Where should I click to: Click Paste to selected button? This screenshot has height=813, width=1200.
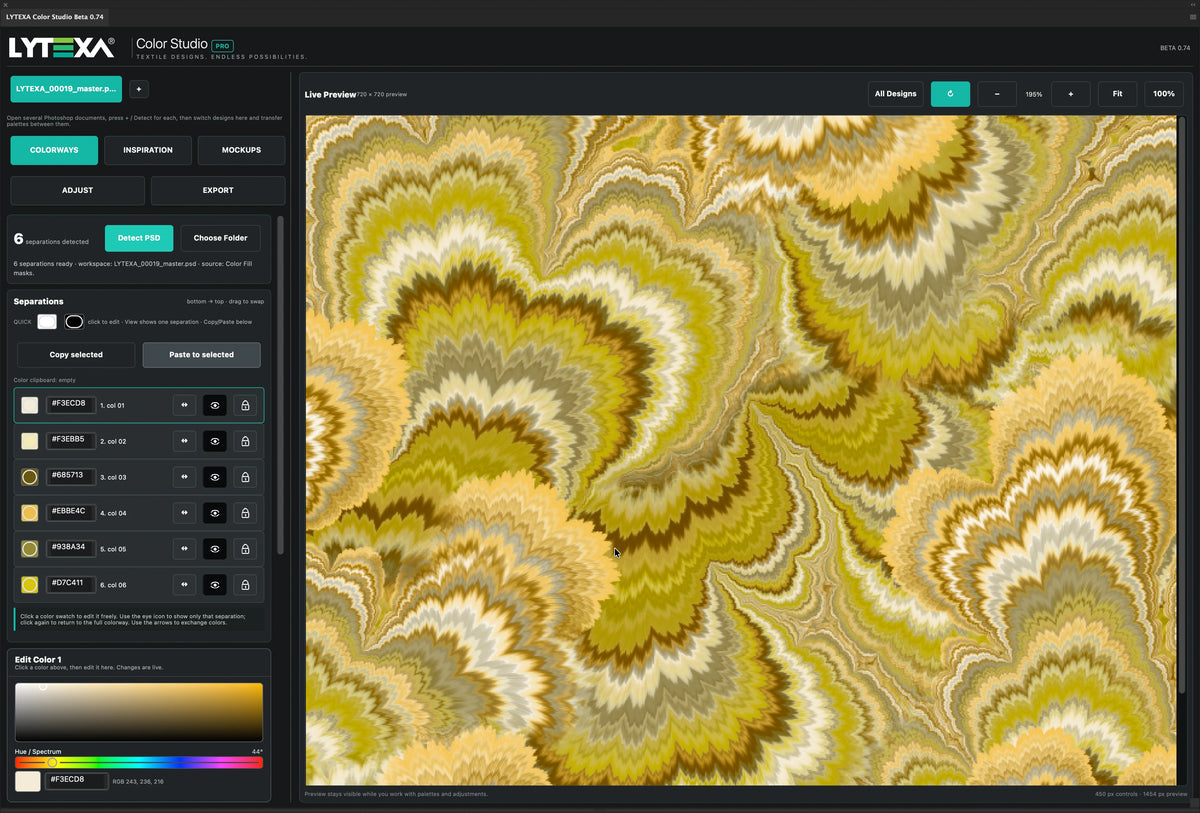pos(201,355)
